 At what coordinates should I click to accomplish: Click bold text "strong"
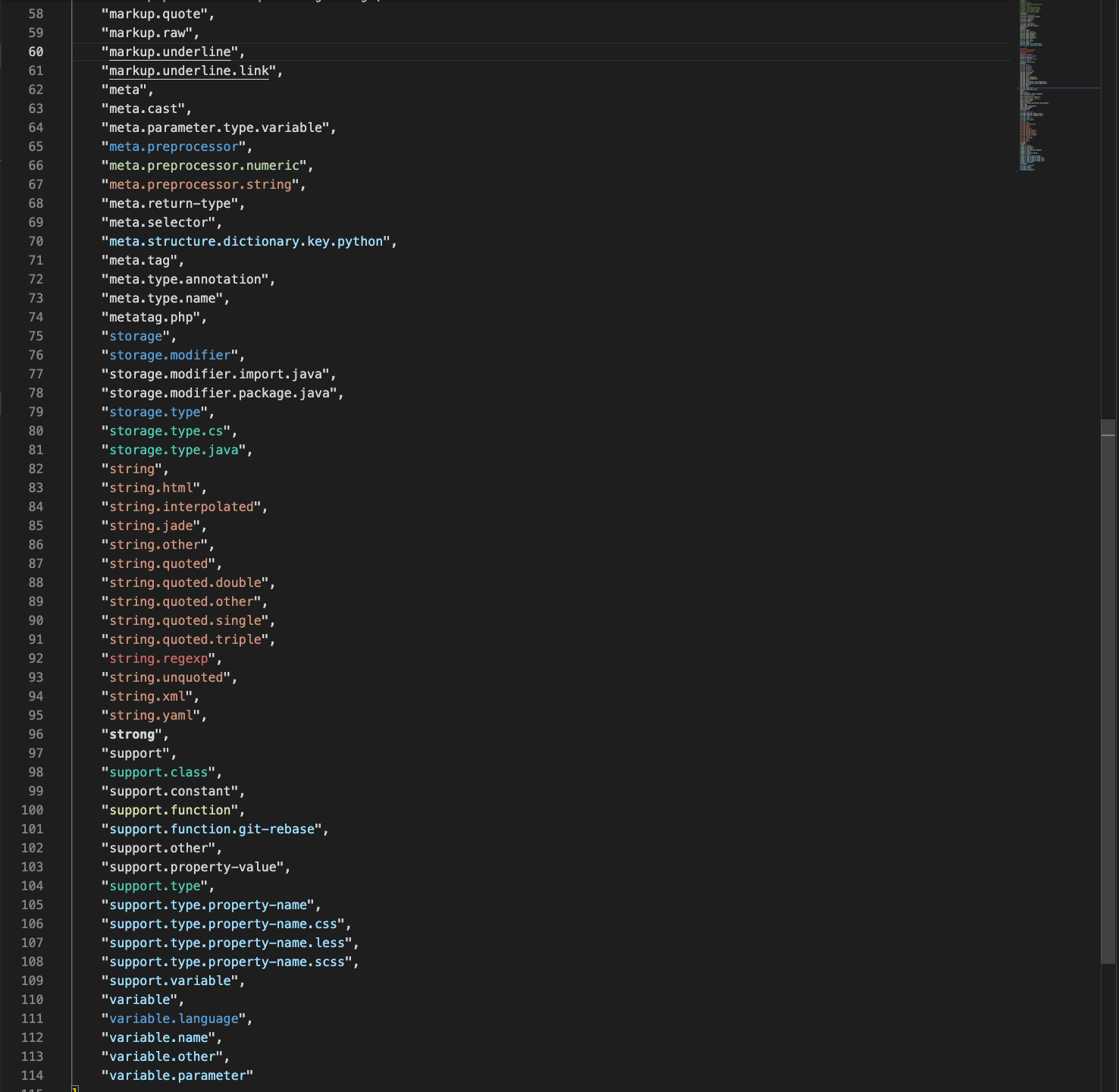click(133, 734)
